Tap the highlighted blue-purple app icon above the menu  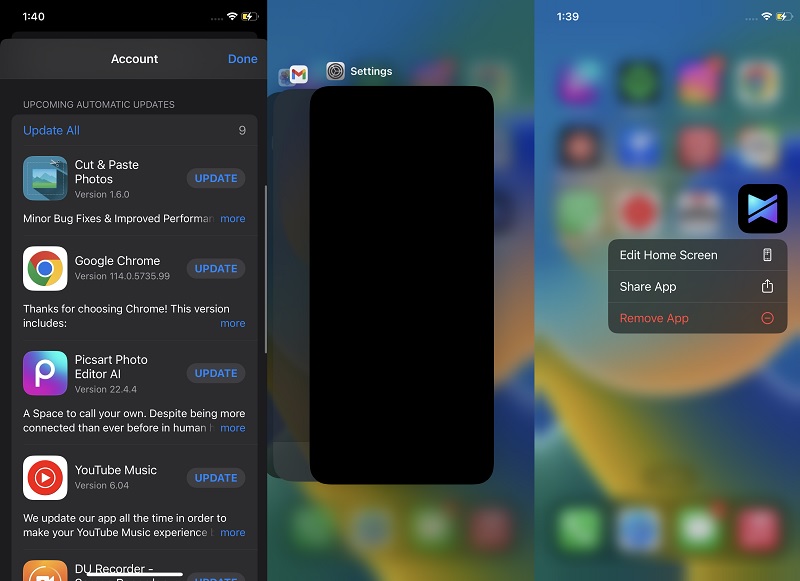coord(763,209)
